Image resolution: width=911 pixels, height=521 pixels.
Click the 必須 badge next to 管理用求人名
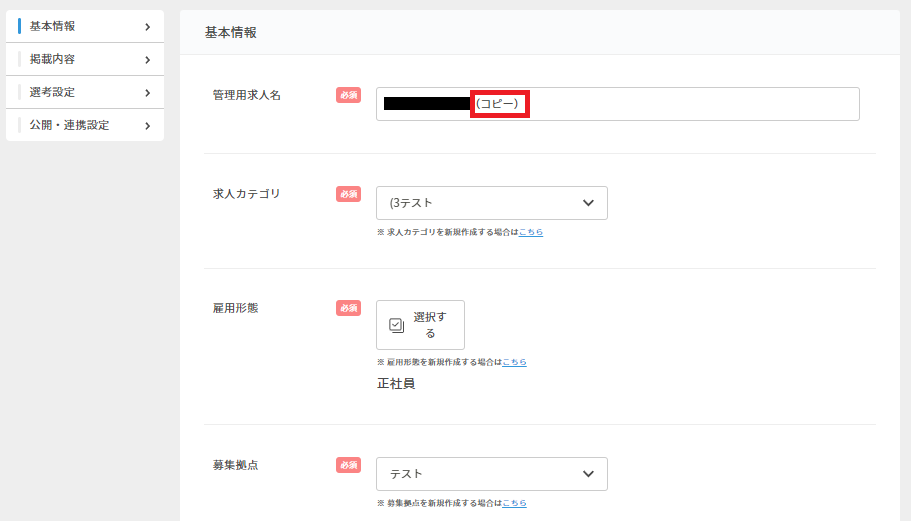pyautogui.click(x=348, y=95)
